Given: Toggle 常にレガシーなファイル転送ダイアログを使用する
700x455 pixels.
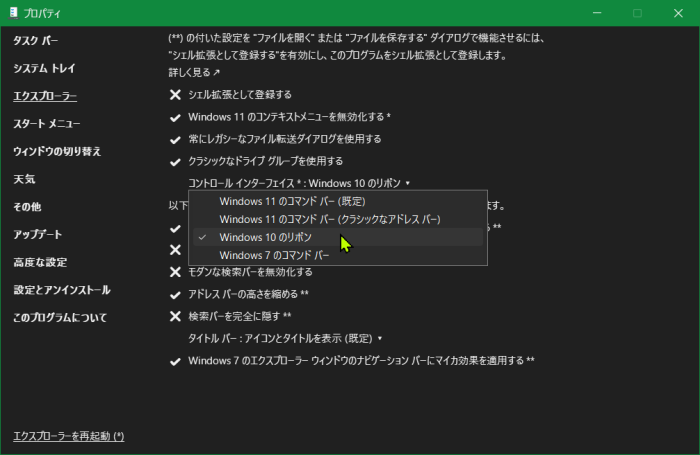Looking at the screenshot, I should click(284, 139).
